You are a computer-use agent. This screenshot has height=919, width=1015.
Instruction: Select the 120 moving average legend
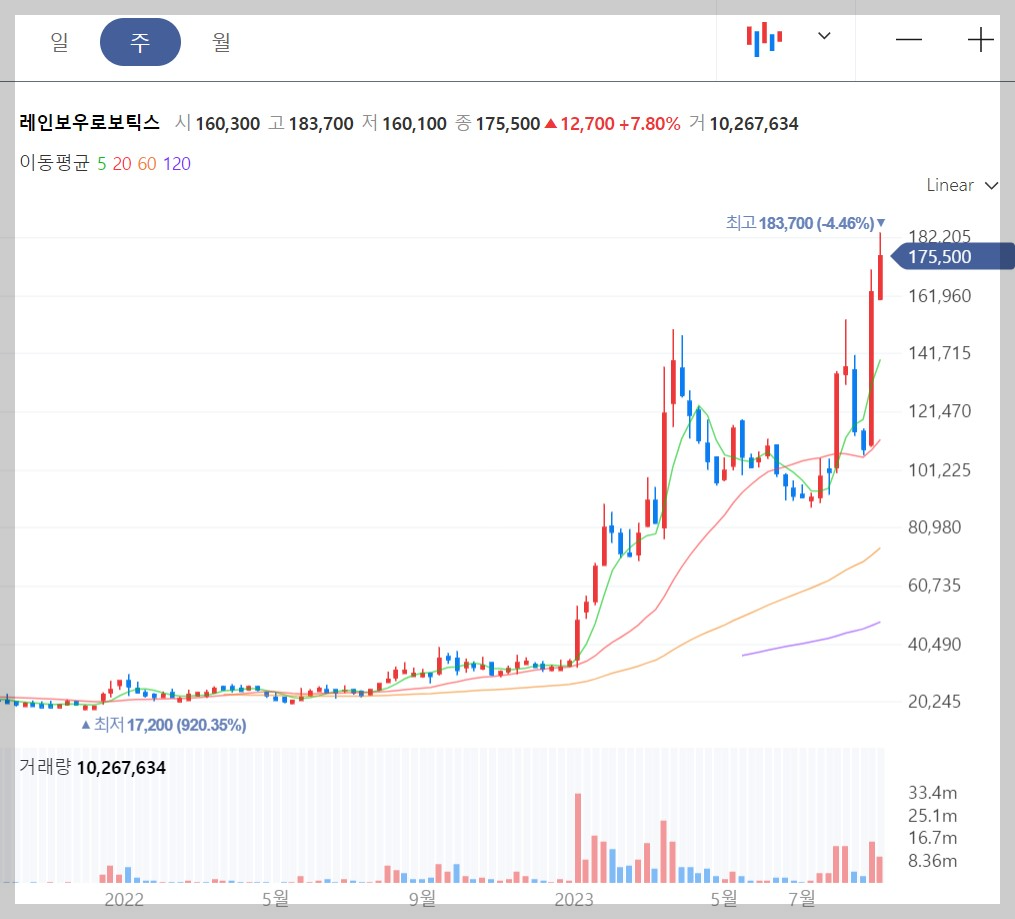[177, 164]
